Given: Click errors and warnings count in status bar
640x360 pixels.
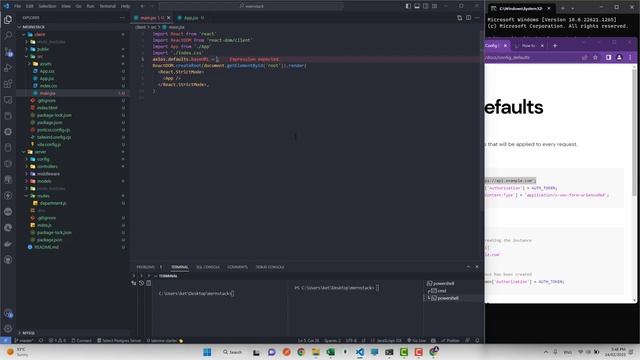Looking at the screenshot, I should click(x=57, y=340).
